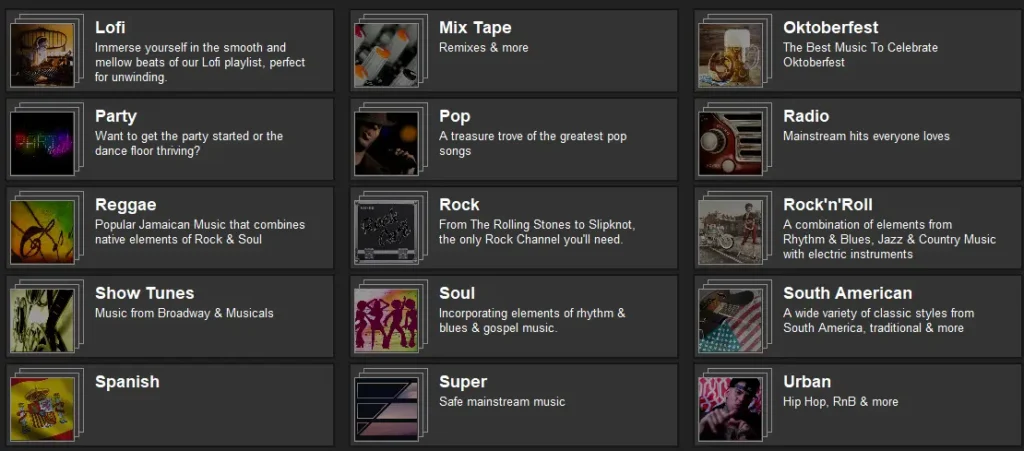Screen dimensions: 1024x451
Task: Click the Rock'n'Roll channel title
Action: tap(827, 205)
